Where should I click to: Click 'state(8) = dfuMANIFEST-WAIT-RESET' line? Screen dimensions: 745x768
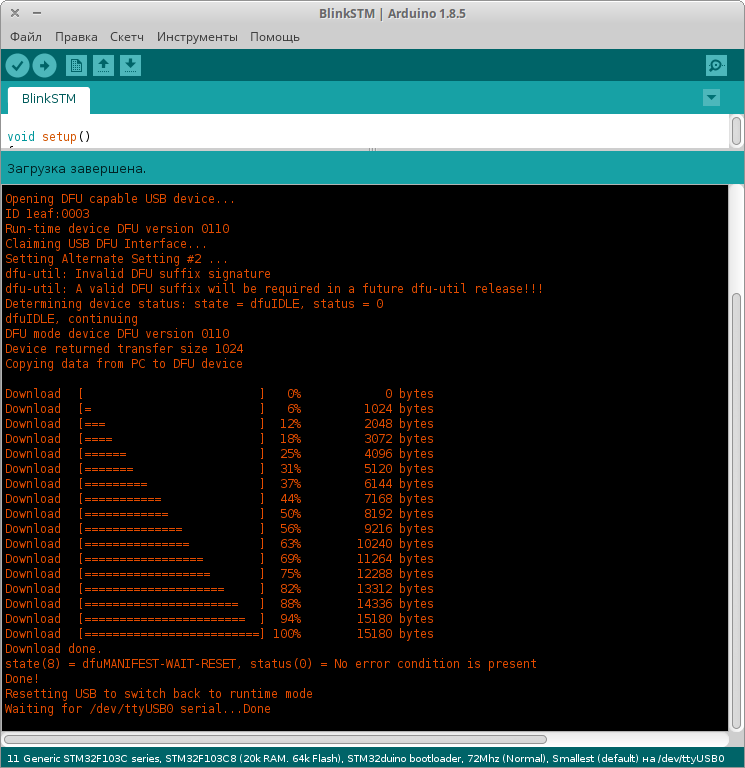click(271, 664)
